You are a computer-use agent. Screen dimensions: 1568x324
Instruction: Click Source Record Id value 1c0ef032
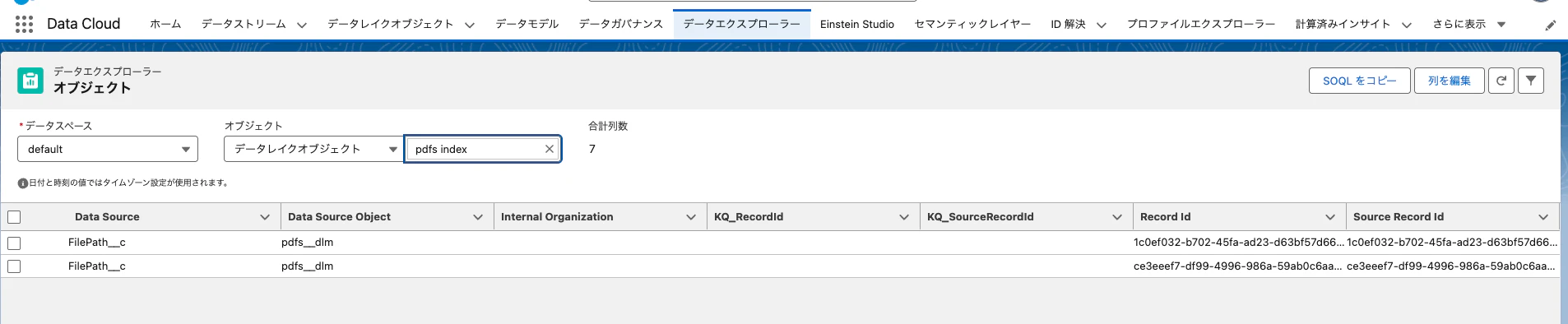[1452, 243]
